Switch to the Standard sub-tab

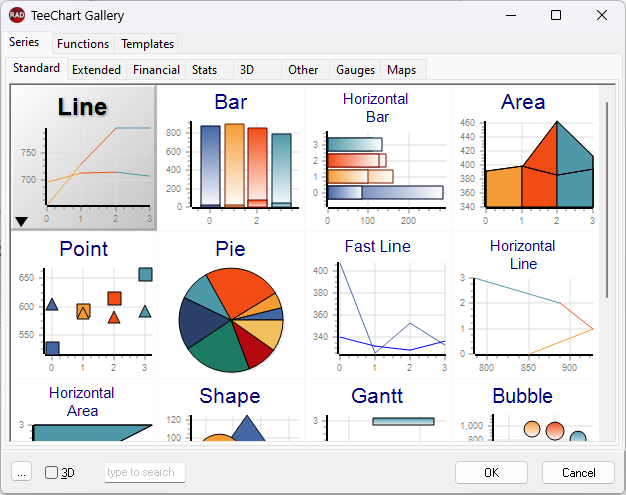click(x=36, y=68)
